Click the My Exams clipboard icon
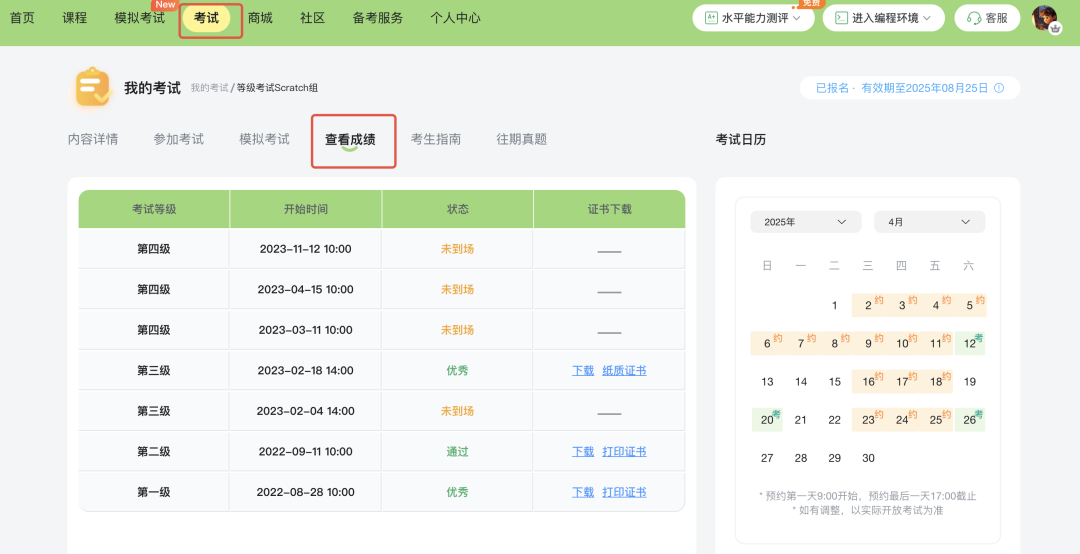 pos(92,88)
